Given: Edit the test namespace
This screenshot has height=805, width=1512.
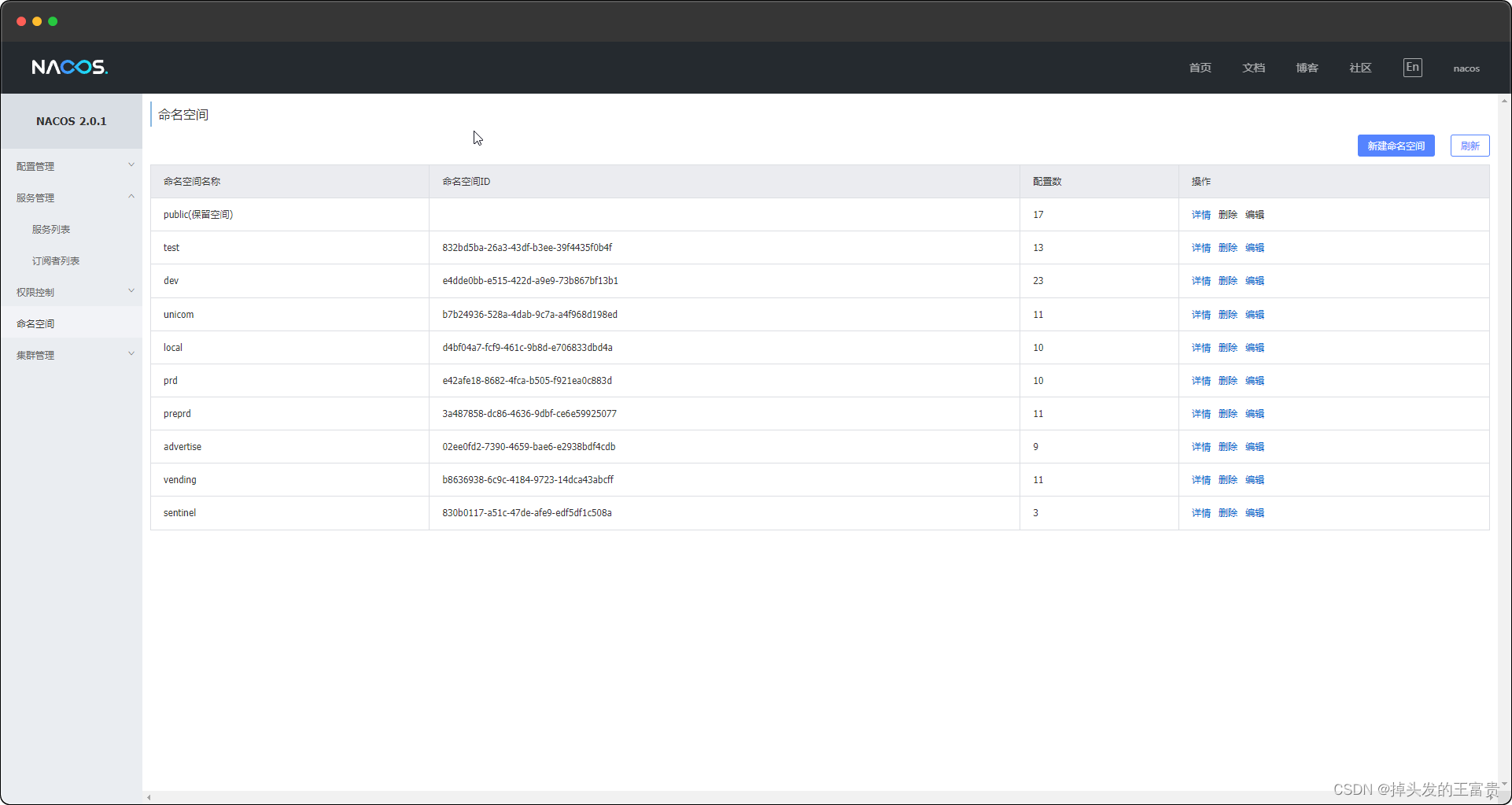Looking at the screenshot, I should click(1254, 248).
